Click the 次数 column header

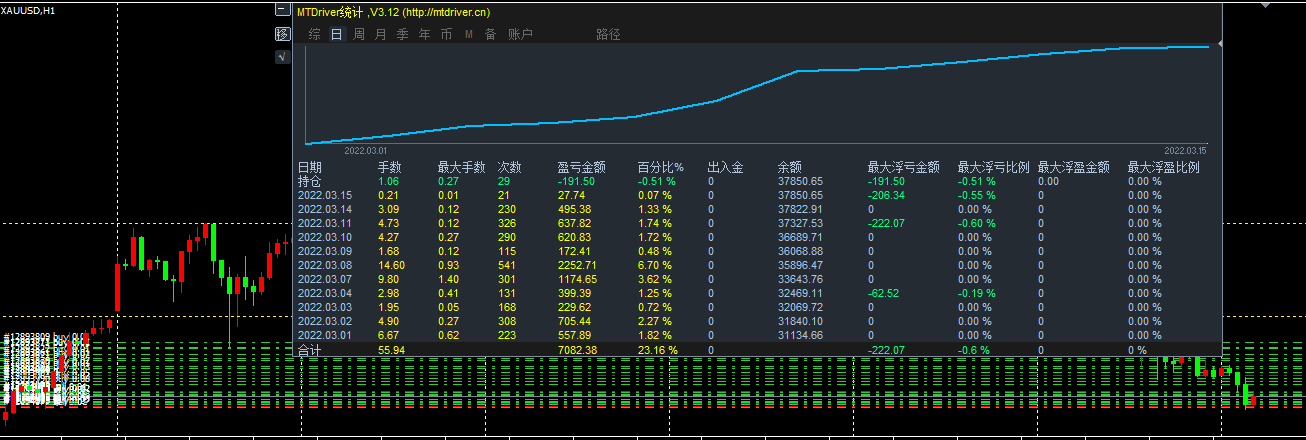(x=510, y=168)
